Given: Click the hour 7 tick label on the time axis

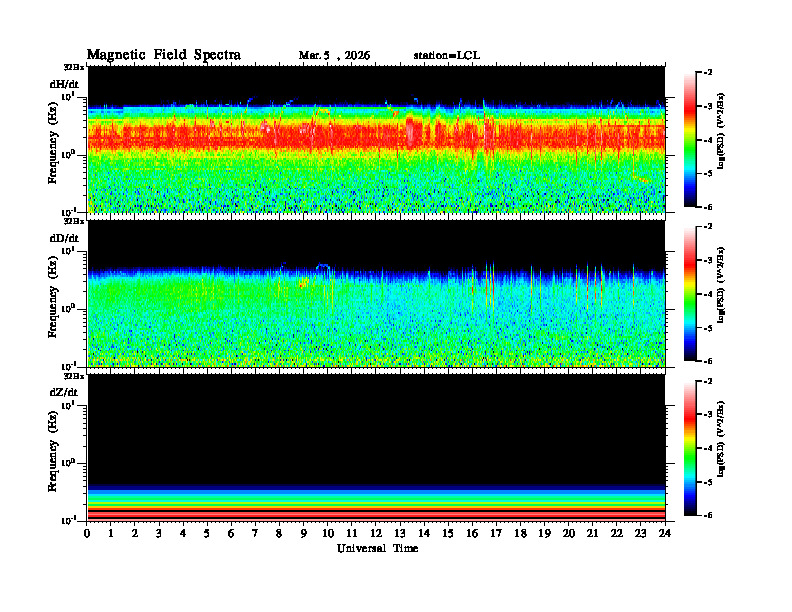Looking at the screenshot, I should 255,533.
